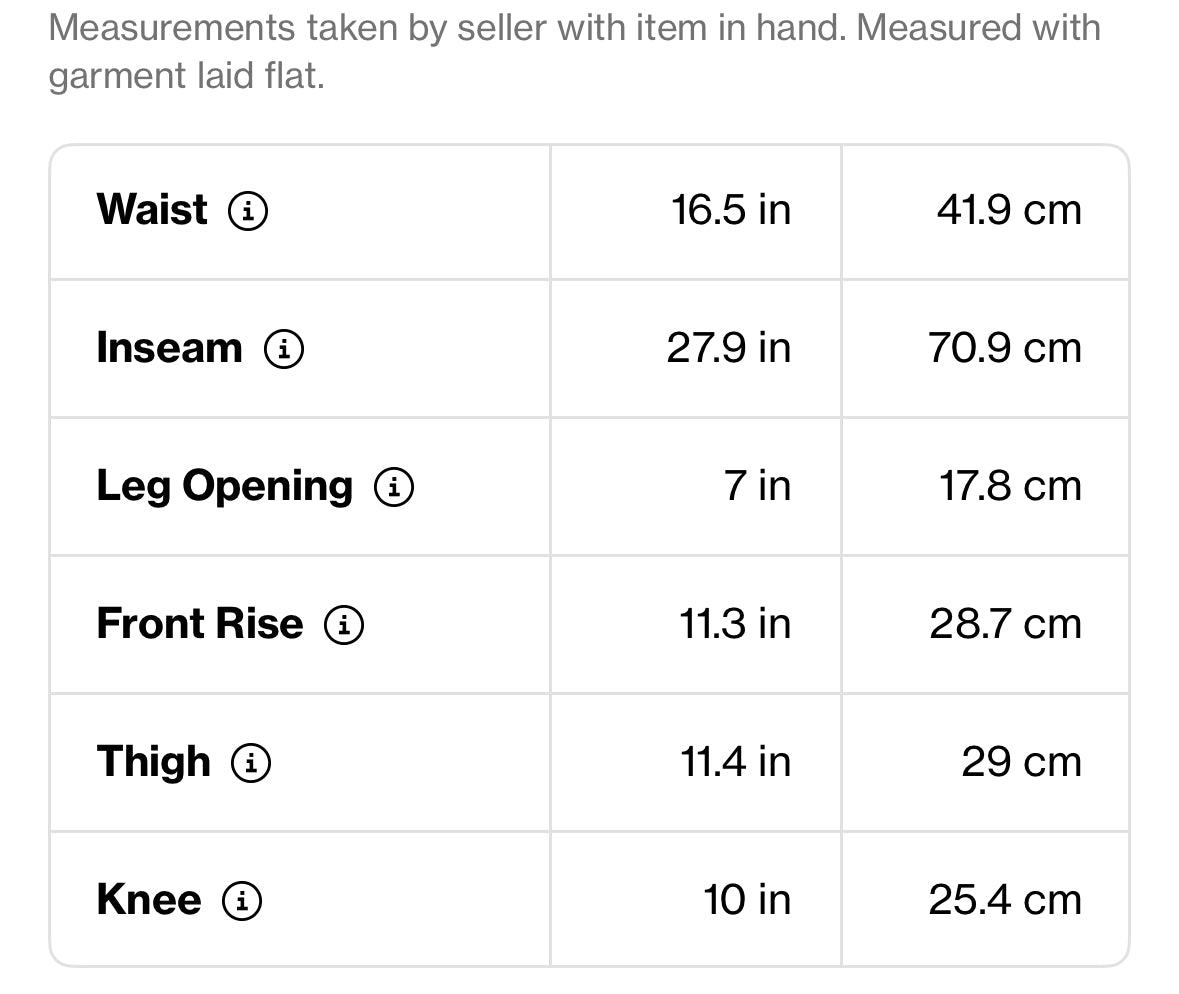Click the 10 in knee value
Image resolution: width=1179 pixels, height=994 pixels.
pyautogui.click(x=747, y=900)
